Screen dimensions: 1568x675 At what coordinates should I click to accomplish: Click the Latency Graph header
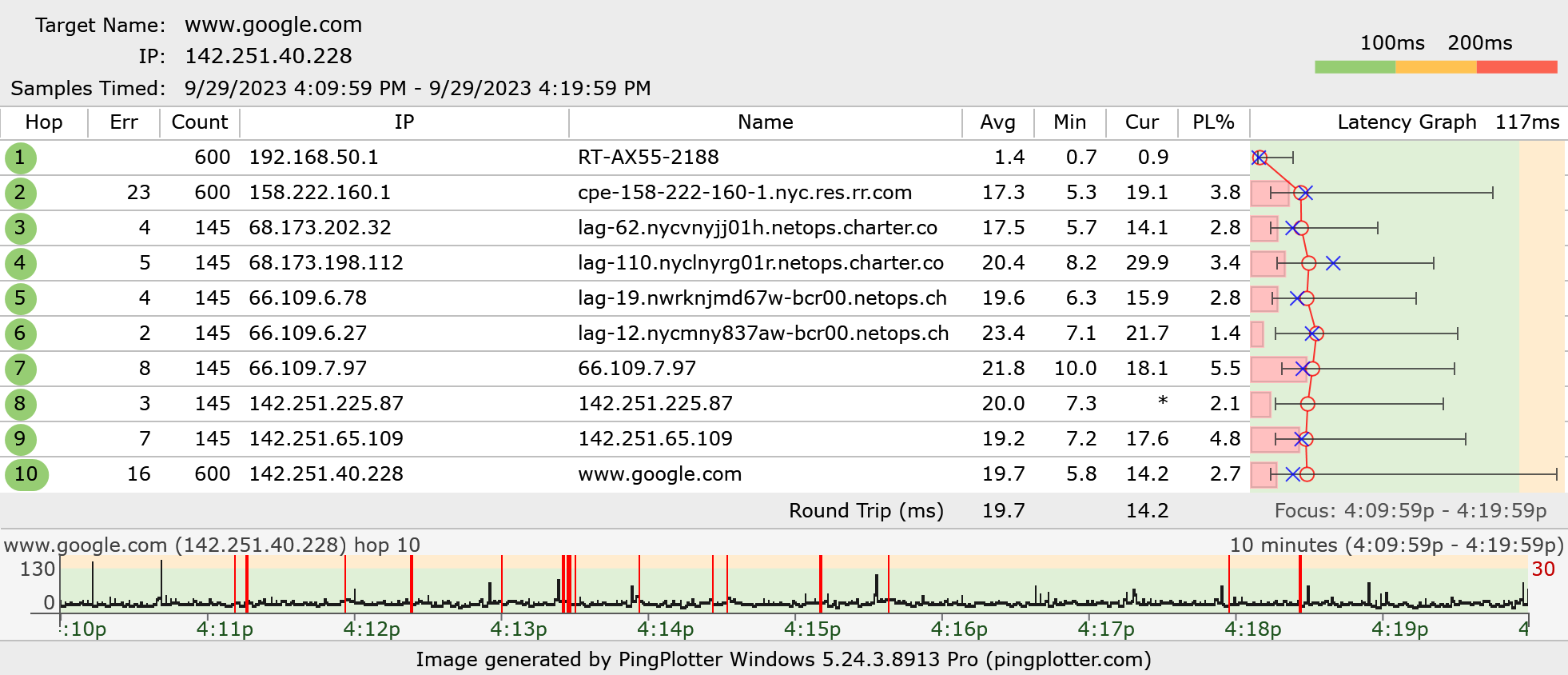tap(1407, 122)
